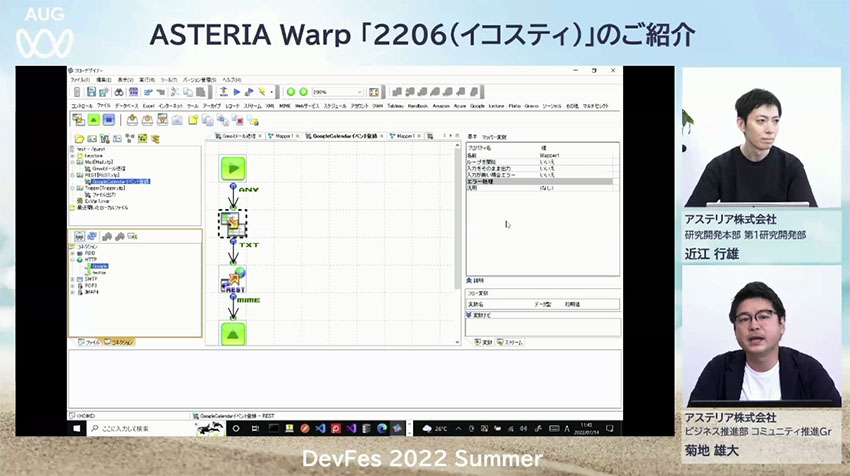Select the green End component at the canvas bottom
Screen dimensions: 850x476
233,334
